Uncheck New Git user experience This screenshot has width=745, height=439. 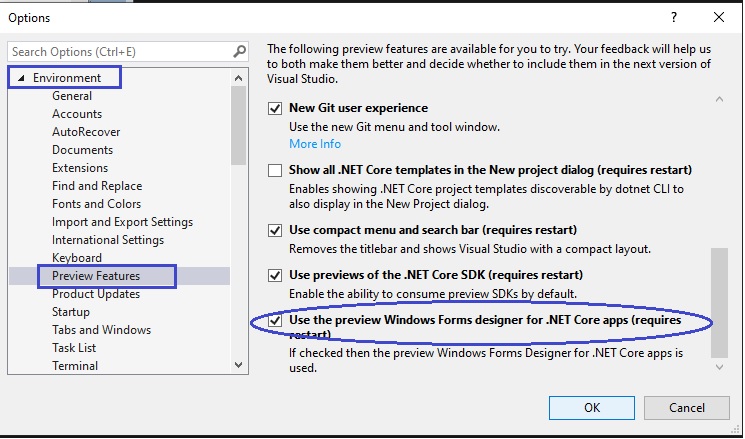tap(275, 108)
